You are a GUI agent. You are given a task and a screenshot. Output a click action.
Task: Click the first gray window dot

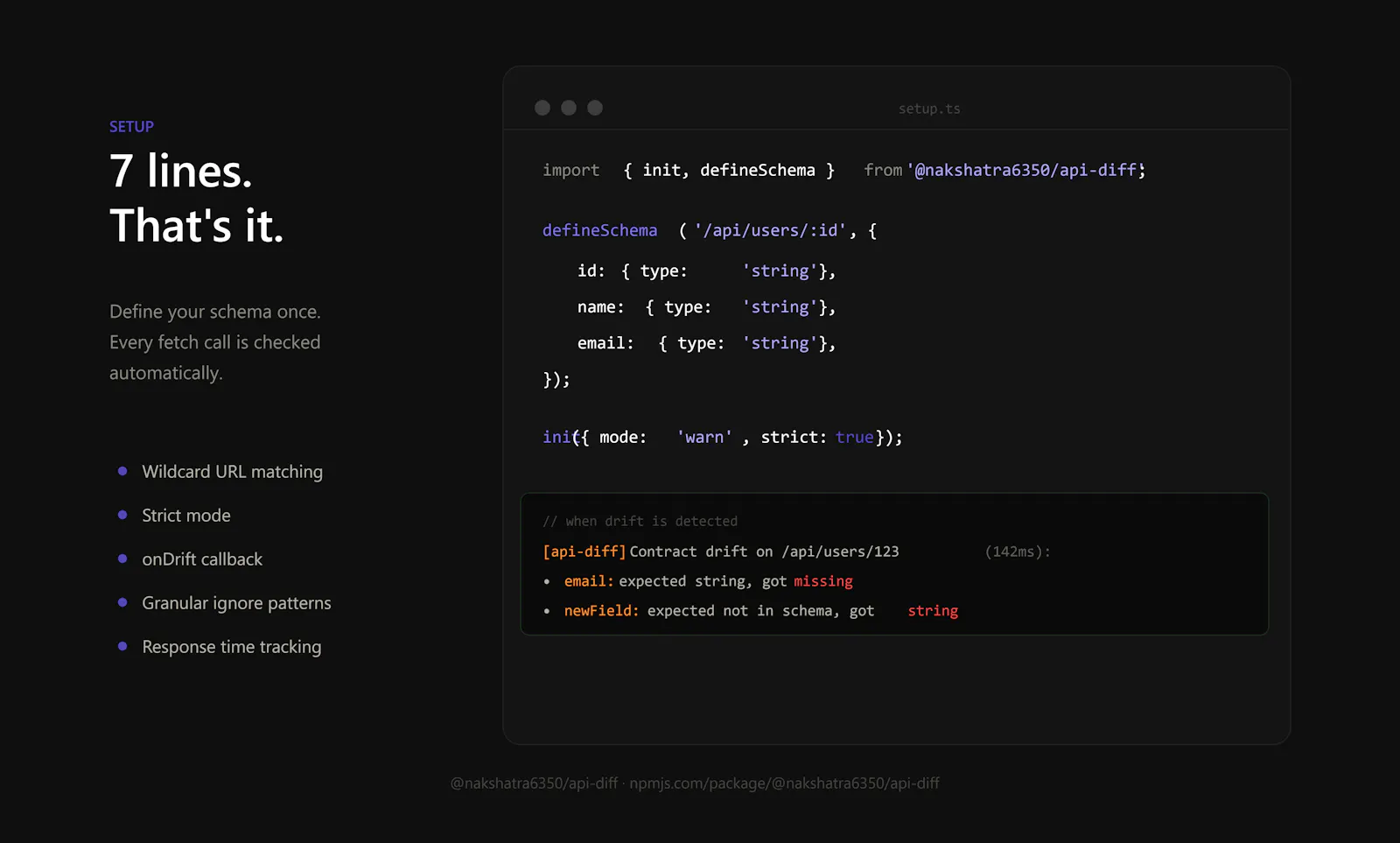pos(542,108)
